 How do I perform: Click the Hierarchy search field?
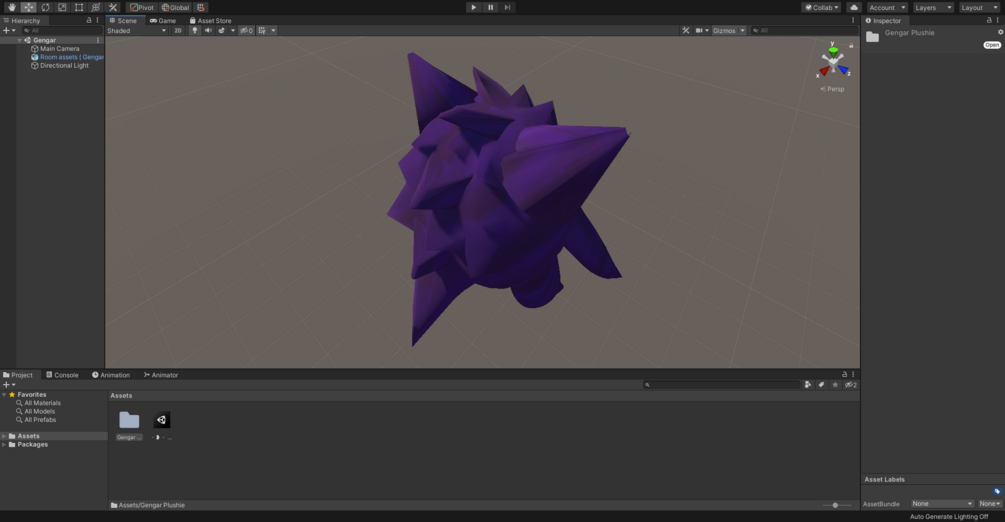tap(61, 30)
